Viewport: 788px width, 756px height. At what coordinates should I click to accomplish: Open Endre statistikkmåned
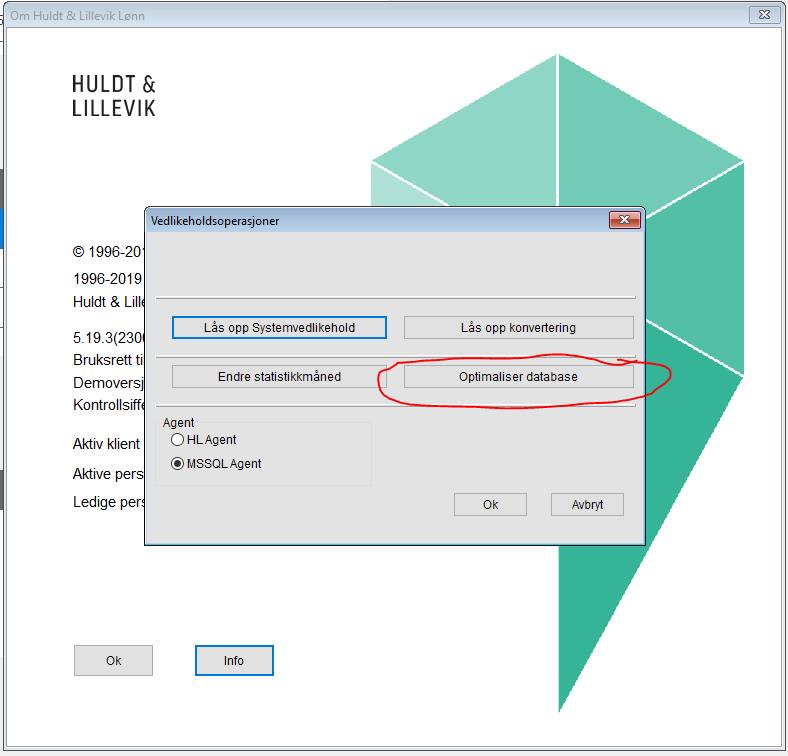[279, 376]
